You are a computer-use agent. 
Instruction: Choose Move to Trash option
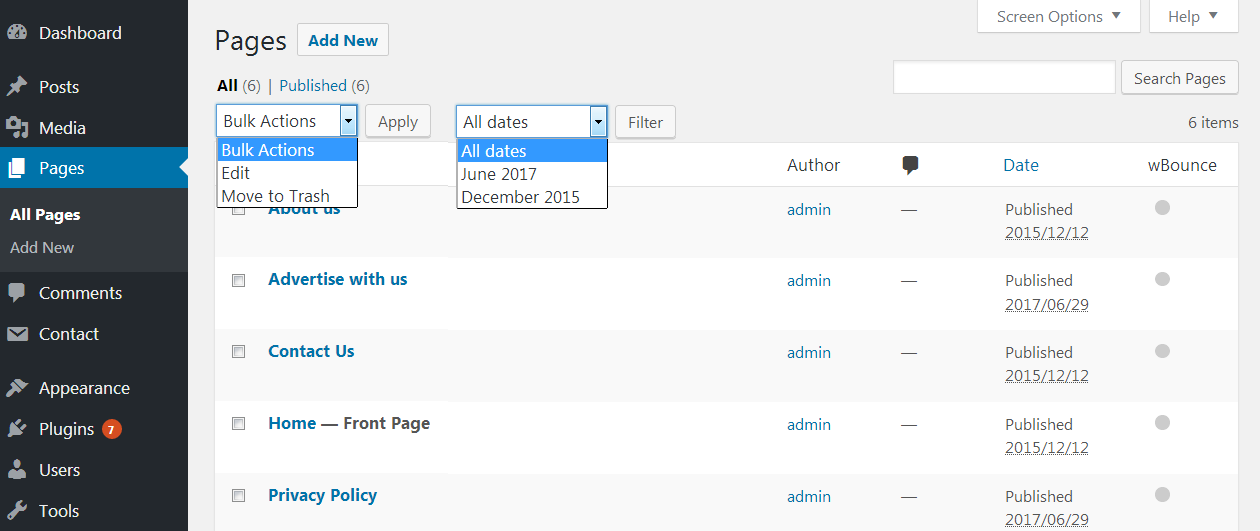[287, 196]
